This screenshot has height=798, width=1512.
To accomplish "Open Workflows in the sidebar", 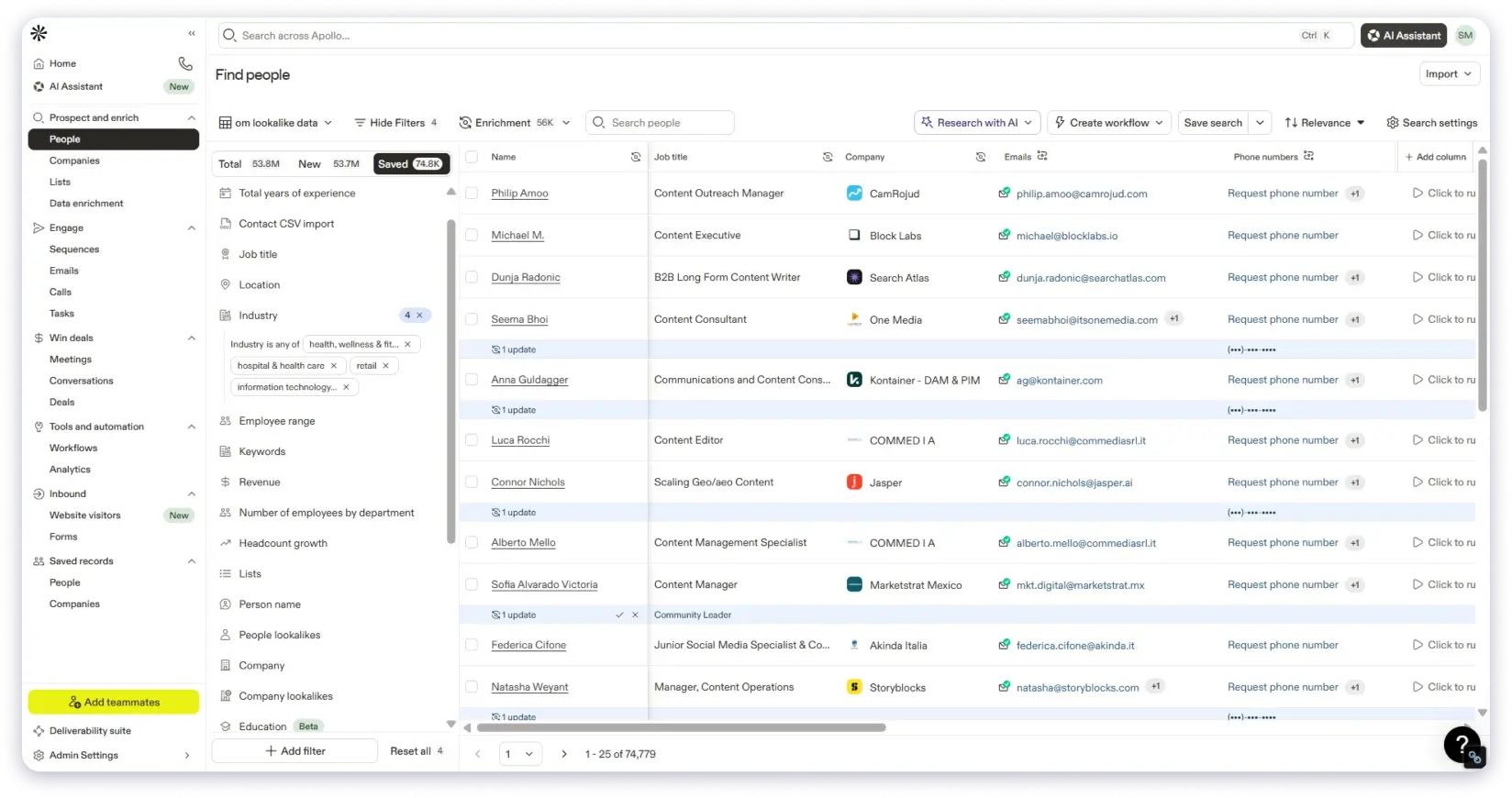I will click(73, 448).
